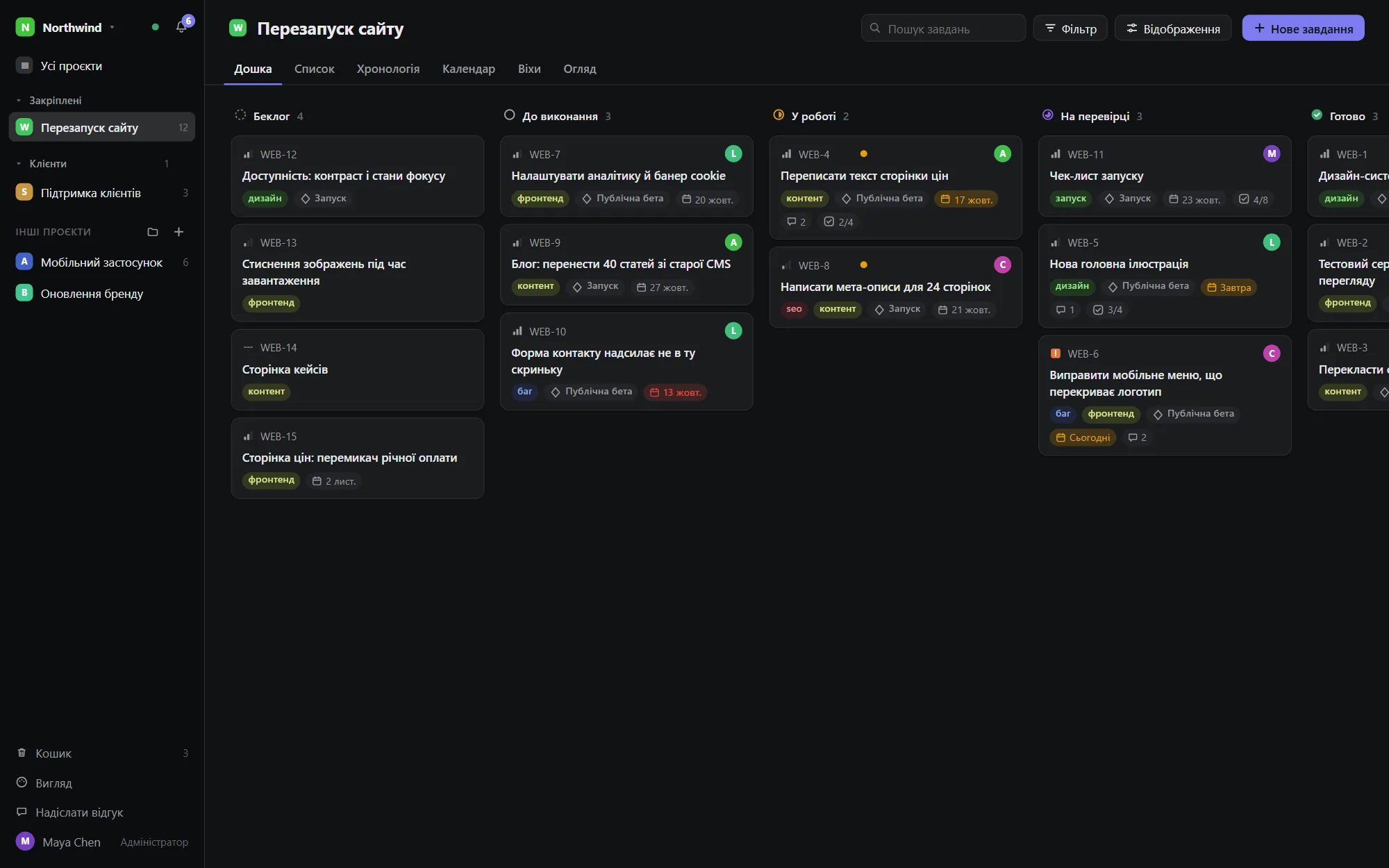
Task: Click milestone Публічна бета on WEB-10
Action: pyautogui.click(x=592, y=392)
